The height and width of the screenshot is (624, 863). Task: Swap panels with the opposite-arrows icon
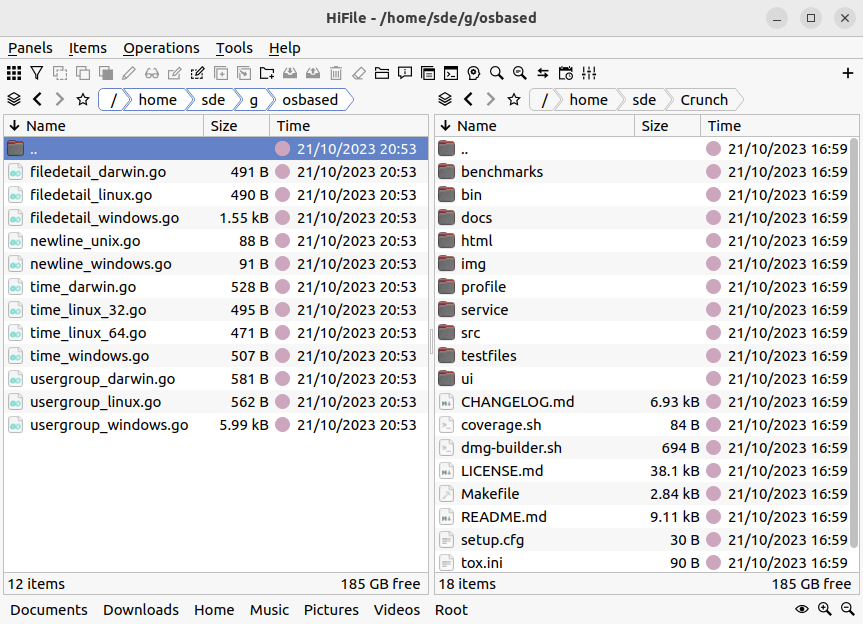[x=543, y=73]
